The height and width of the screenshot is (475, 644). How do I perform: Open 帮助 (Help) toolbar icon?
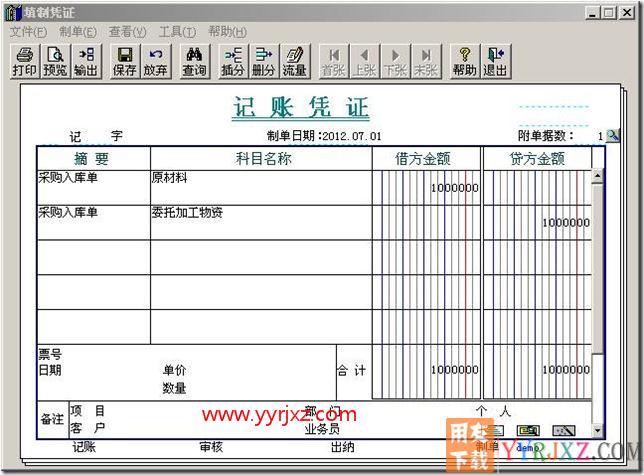point(465,62)
